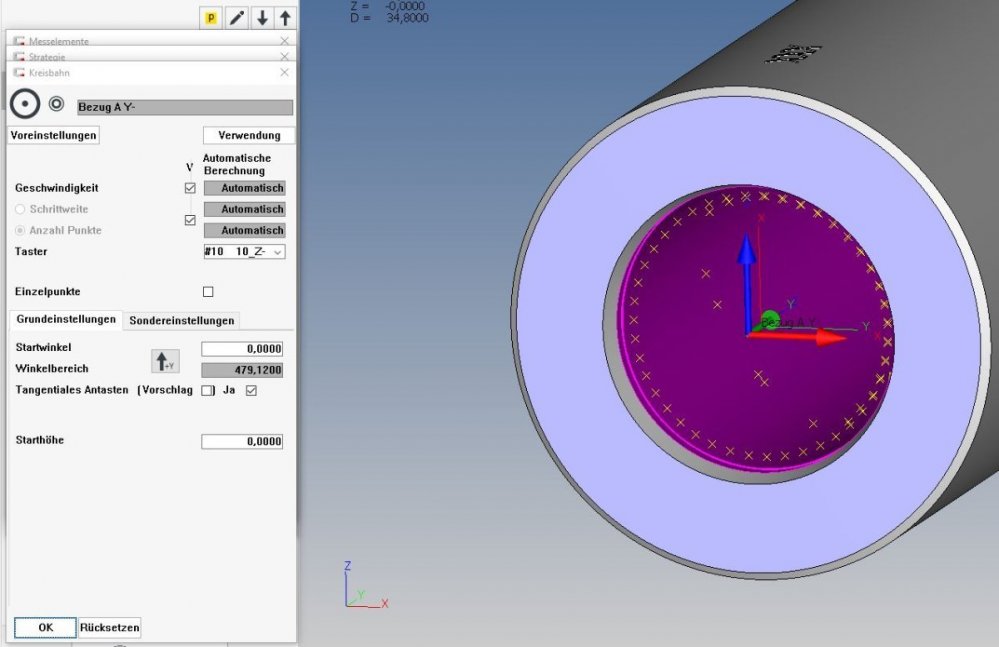
Task: Open the Verwendung options
Action: 249,135
